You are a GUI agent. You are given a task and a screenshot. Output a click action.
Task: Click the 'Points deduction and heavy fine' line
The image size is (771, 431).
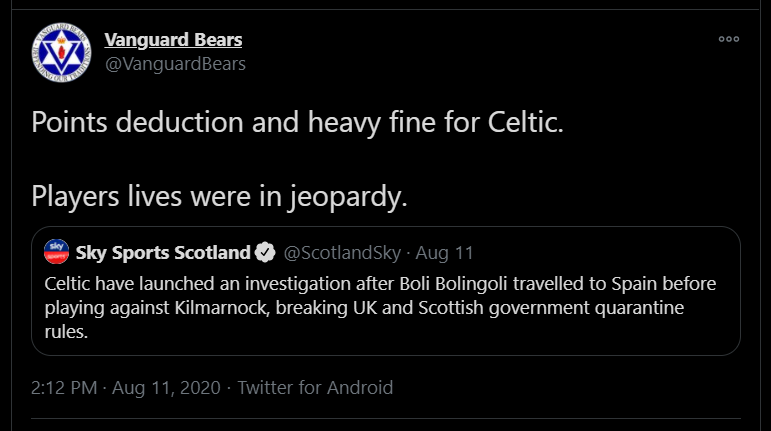coord(298,123)
